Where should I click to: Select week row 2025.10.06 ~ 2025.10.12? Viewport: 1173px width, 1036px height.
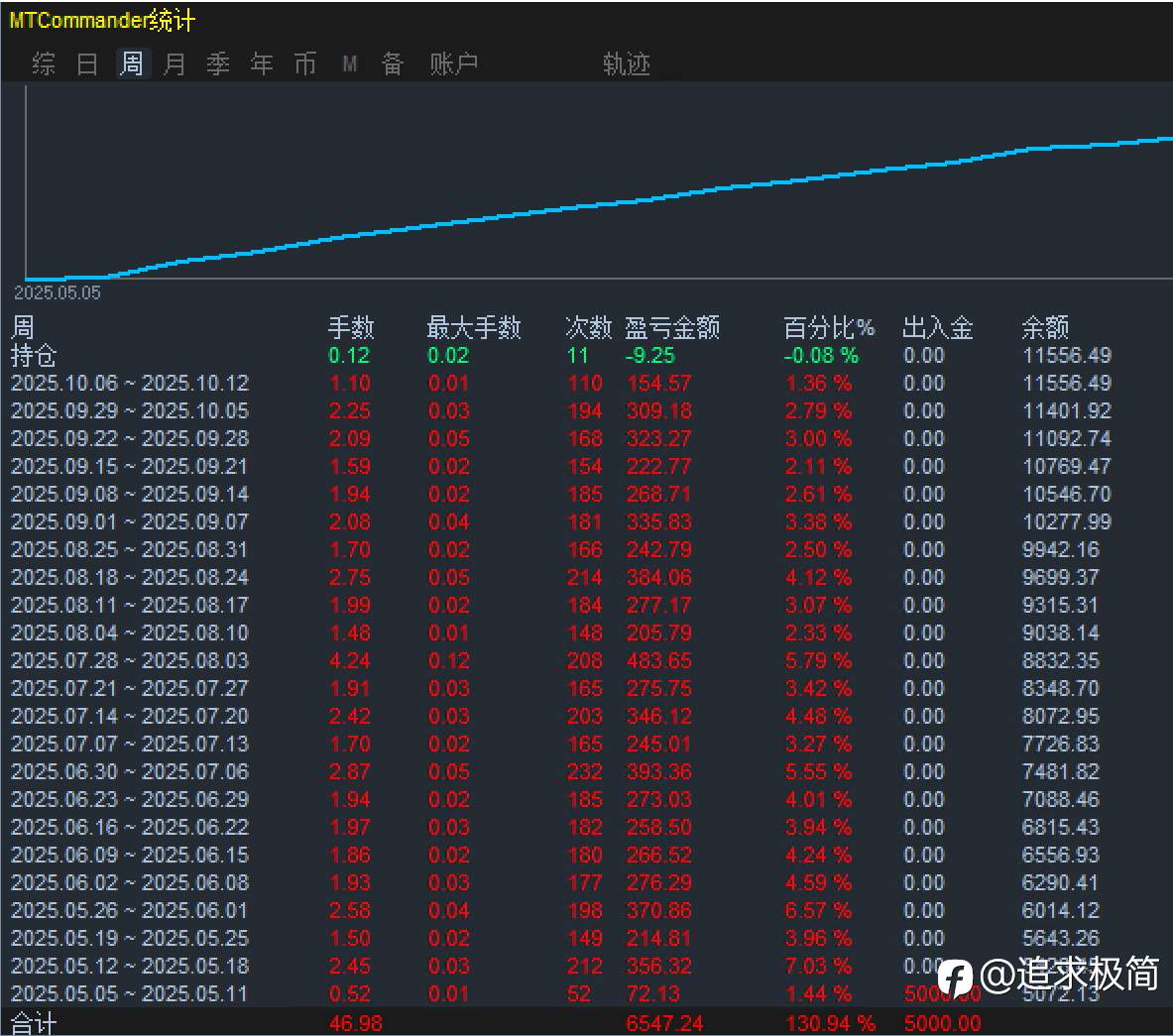561,383
